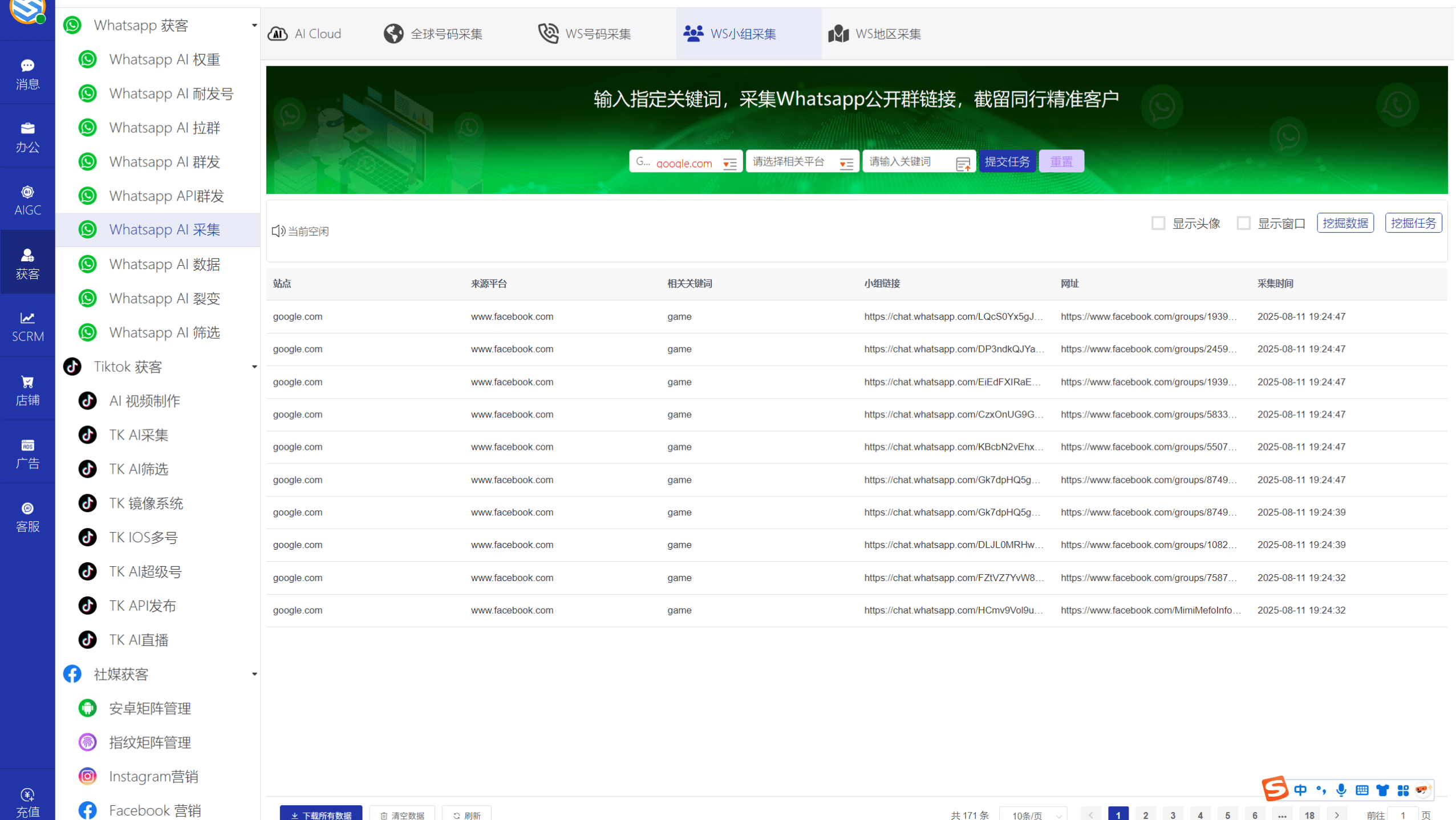Click the 下载所有数据 download button

coord(321,815)
